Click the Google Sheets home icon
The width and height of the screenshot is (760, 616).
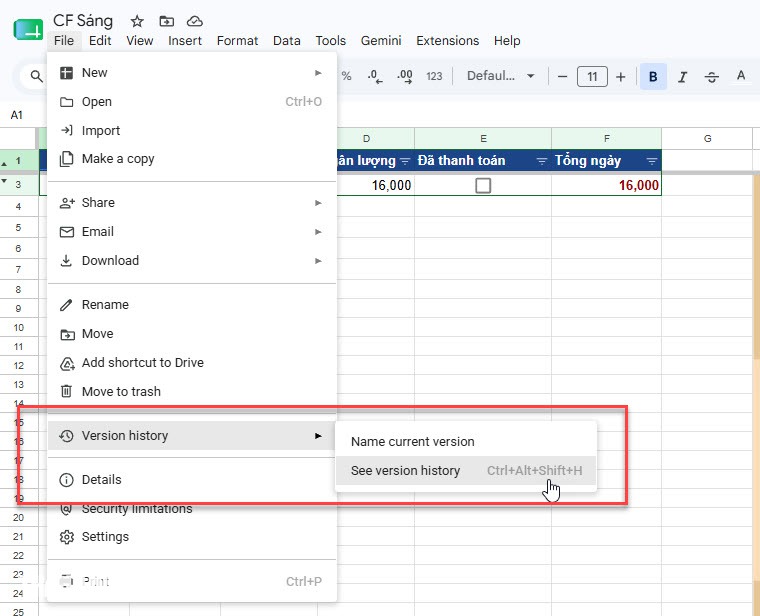pos(28,30)
